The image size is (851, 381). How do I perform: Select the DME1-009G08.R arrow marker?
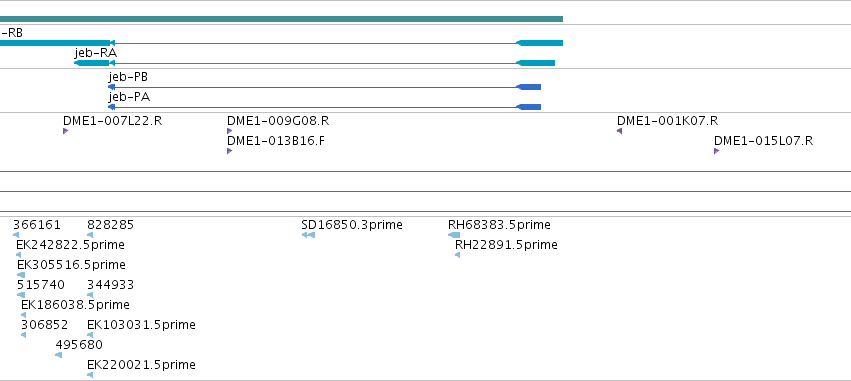(230, 131)
